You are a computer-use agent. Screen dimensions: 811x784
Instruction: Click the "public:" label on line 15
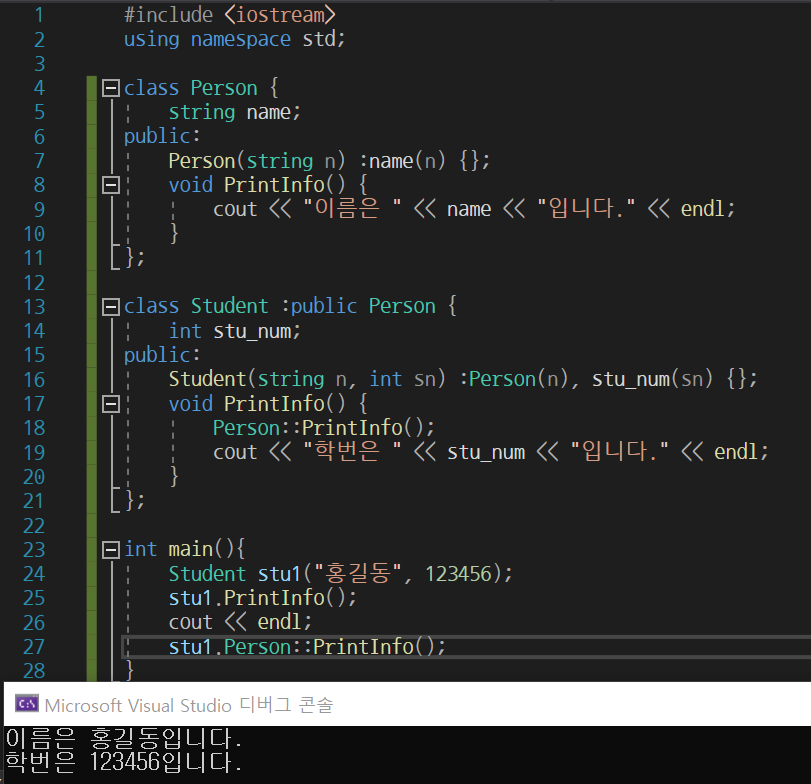[x=162, y=355]
